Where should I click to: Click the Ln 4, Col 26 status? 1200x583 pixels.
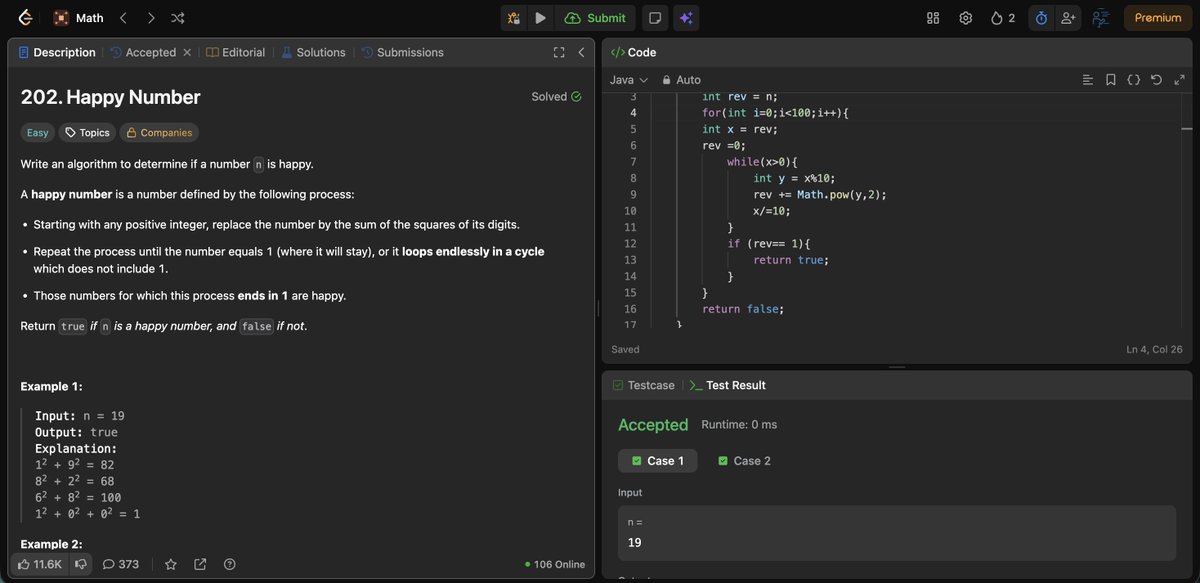pos(1154,349)
